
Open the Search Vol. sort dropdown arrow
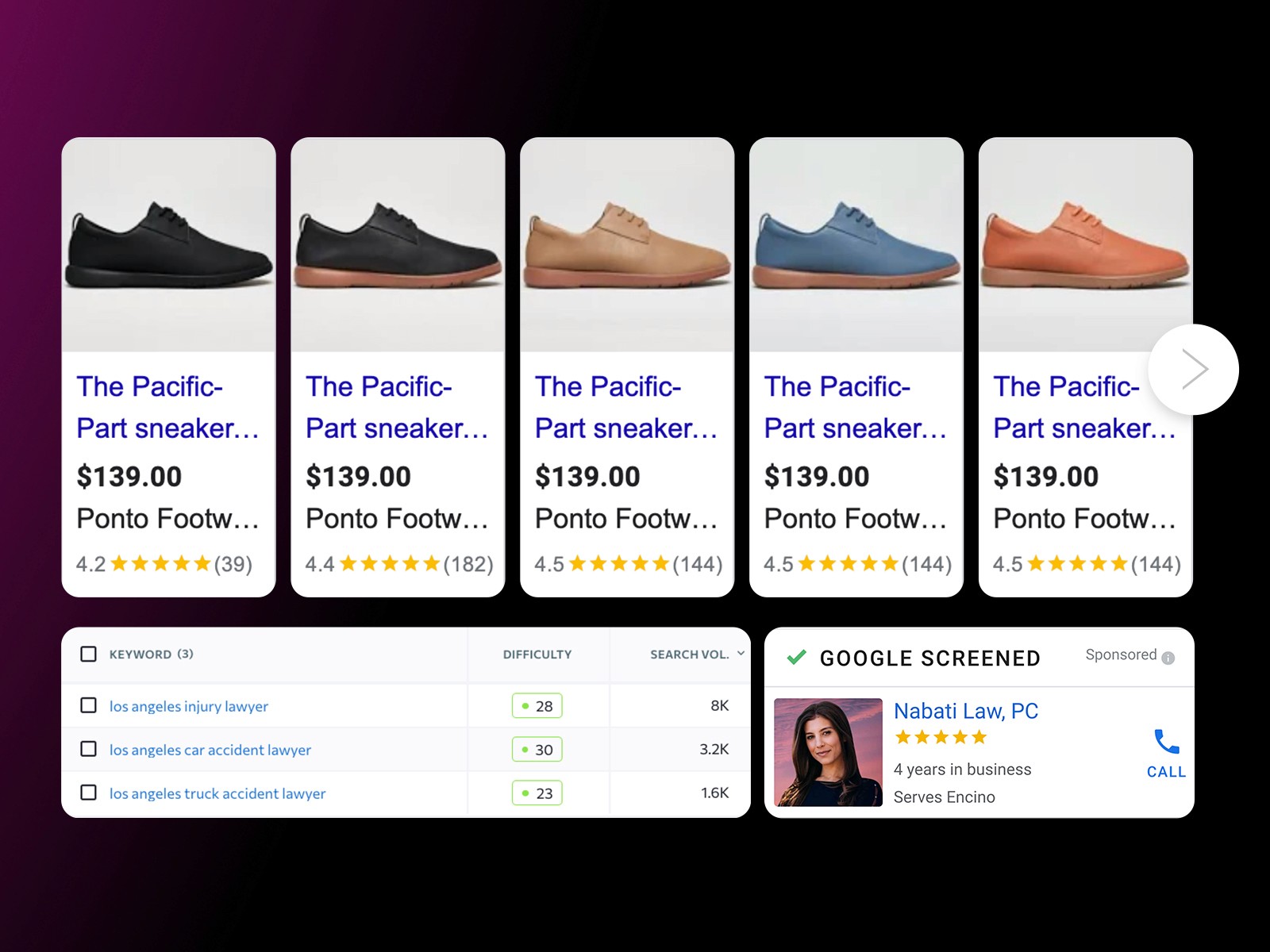[x=741, y=654]
